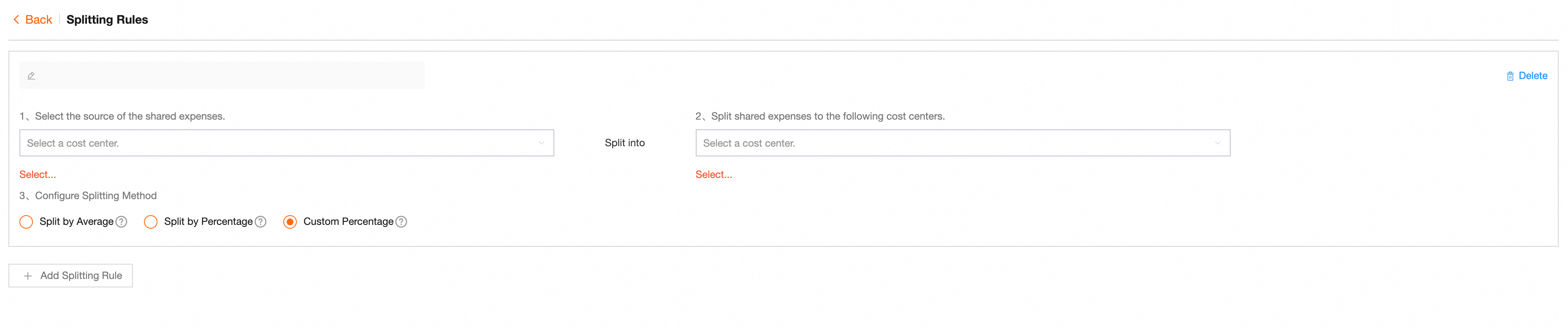Expand target cost center dropdown arrow
Image resolution: width=1568 pixels, height=328 pixels.
1218,143
